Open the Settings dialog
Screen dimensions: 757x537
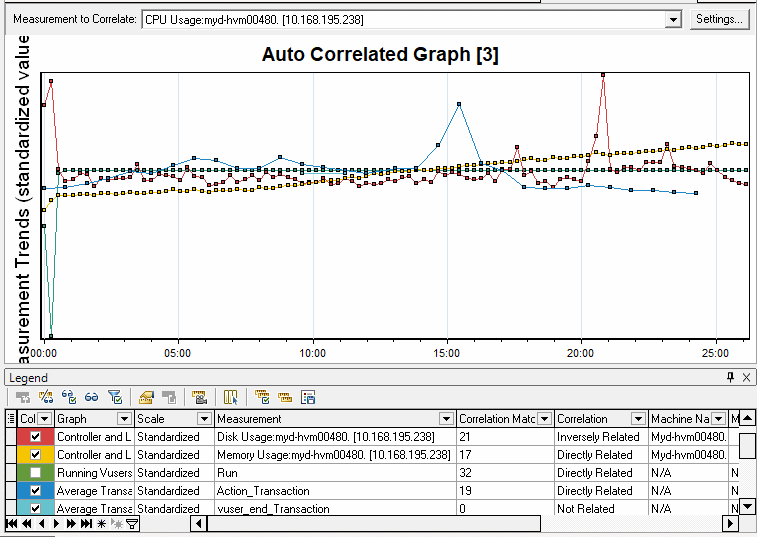pos(719,20)
